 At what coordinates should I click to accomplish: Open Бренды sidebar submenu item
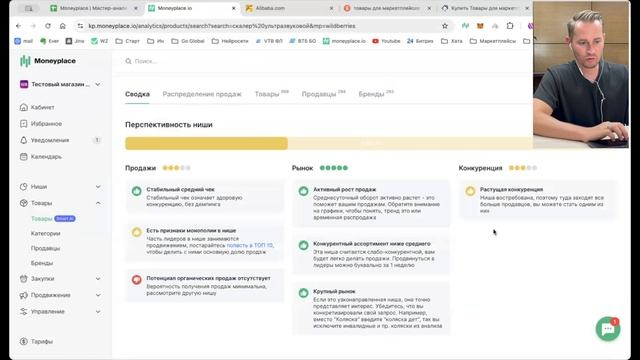(x=42, y=263)
